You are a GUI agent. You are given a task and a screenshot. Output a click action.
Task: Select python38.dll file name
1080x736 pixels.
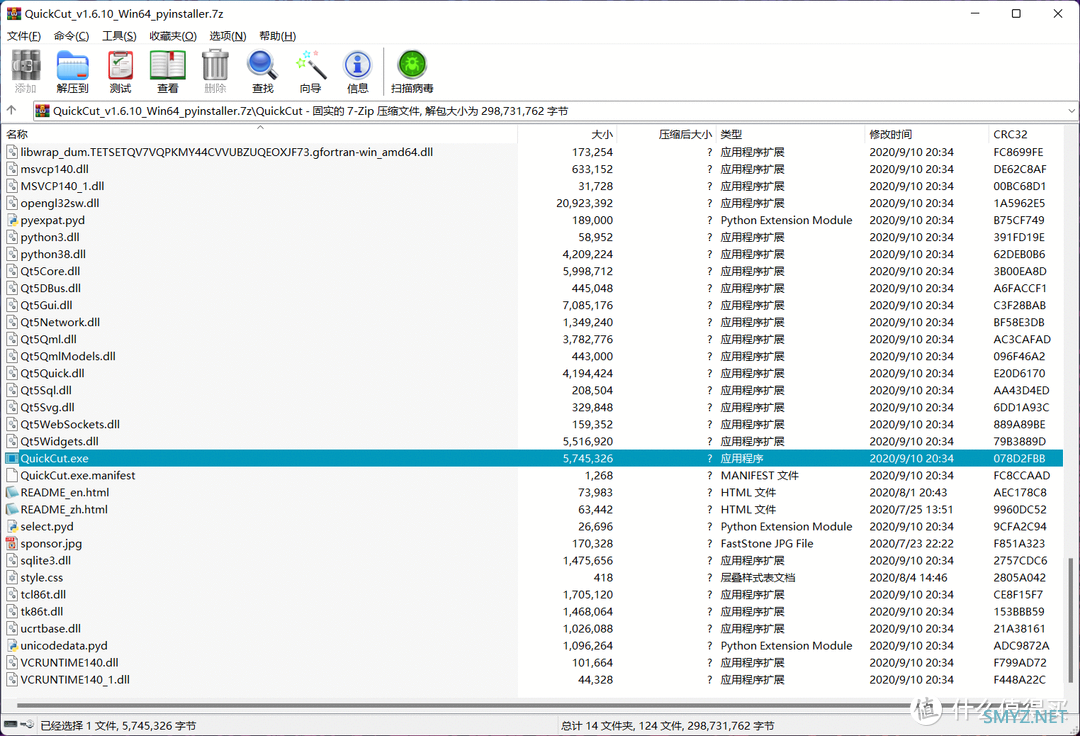[x=53, y=255]
